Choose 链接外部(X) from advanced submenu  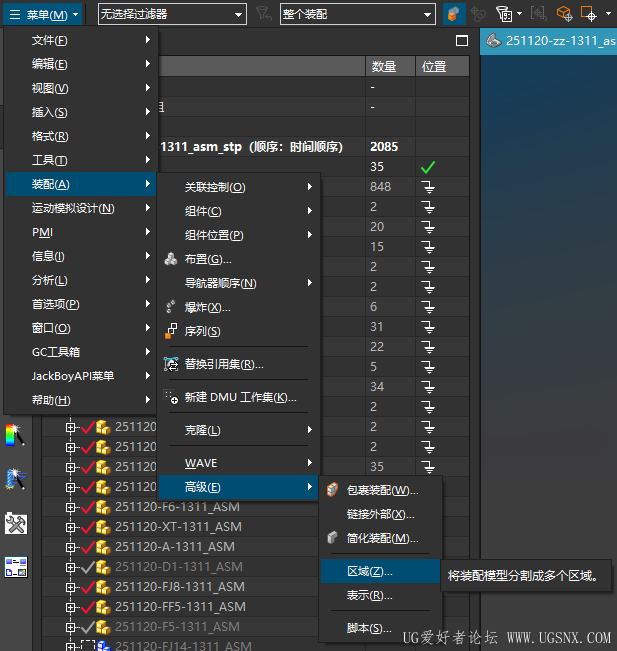click(380, 514)
